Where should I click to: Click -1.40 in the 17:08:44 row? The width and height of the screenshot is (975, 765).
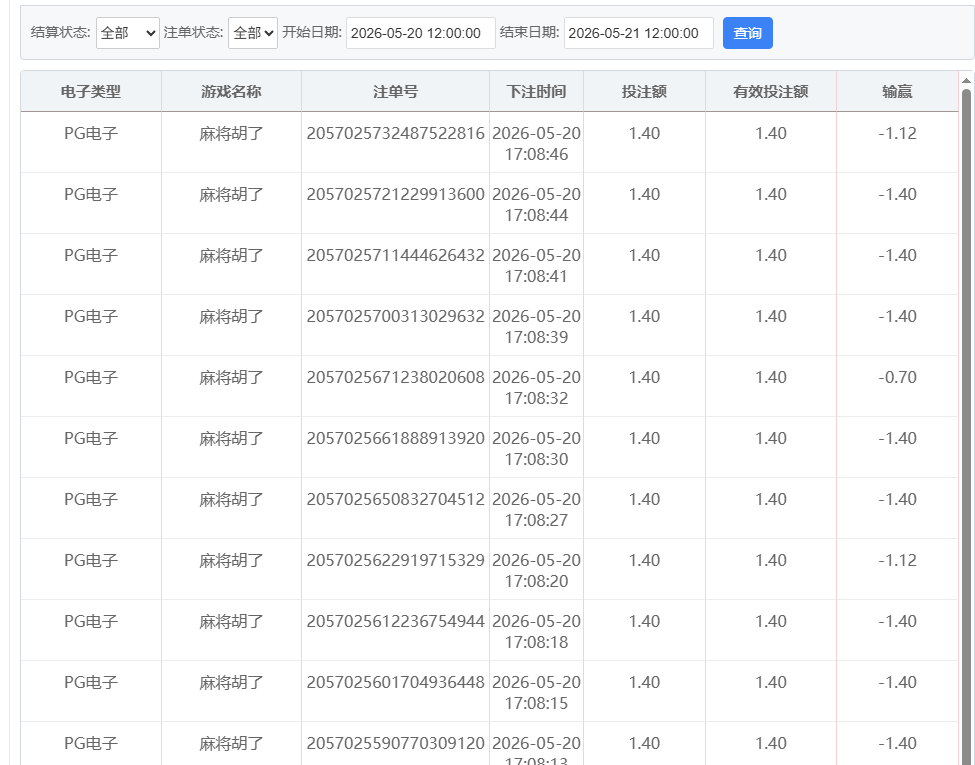point(897,194)
